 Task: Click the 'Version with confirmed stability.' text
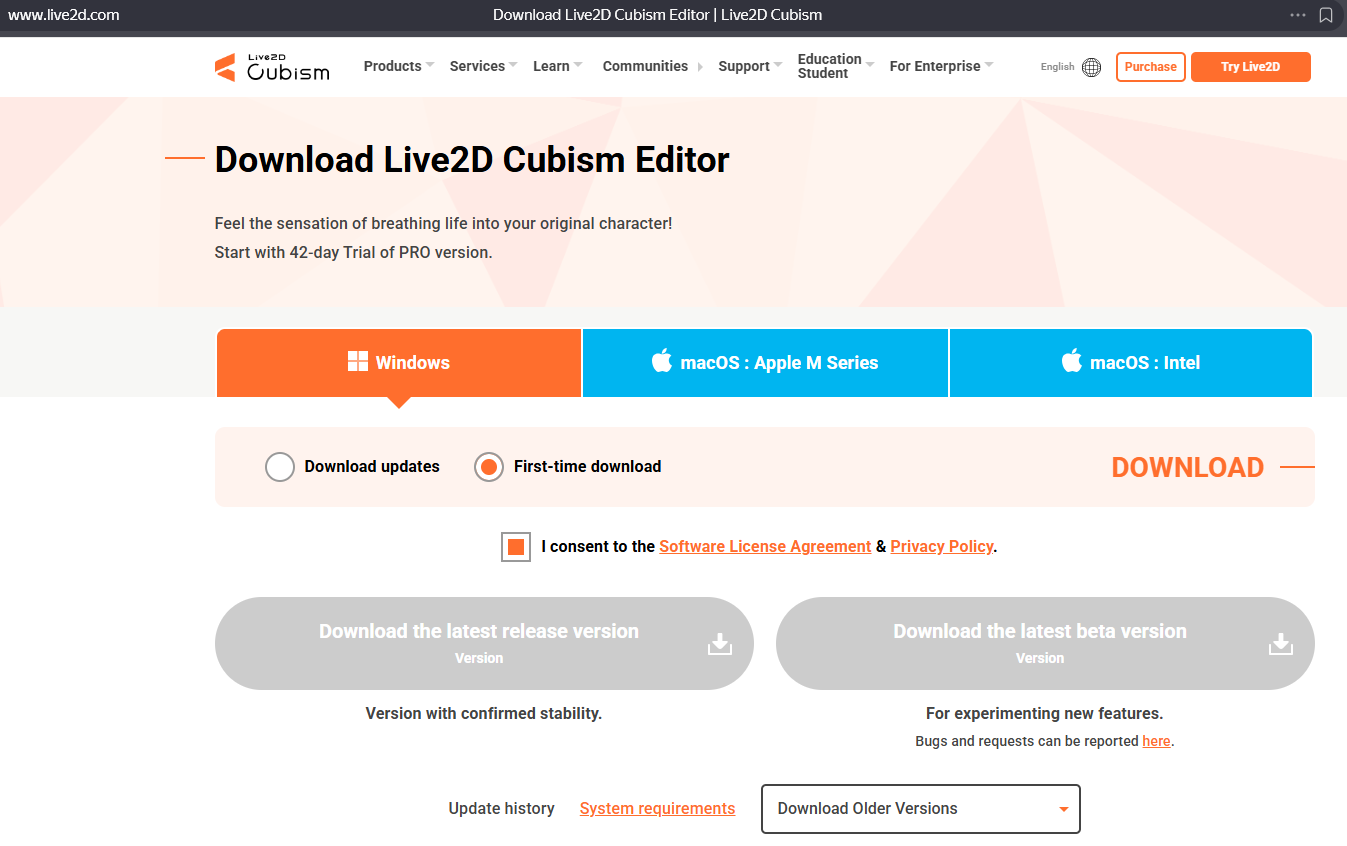pos(484,714)
